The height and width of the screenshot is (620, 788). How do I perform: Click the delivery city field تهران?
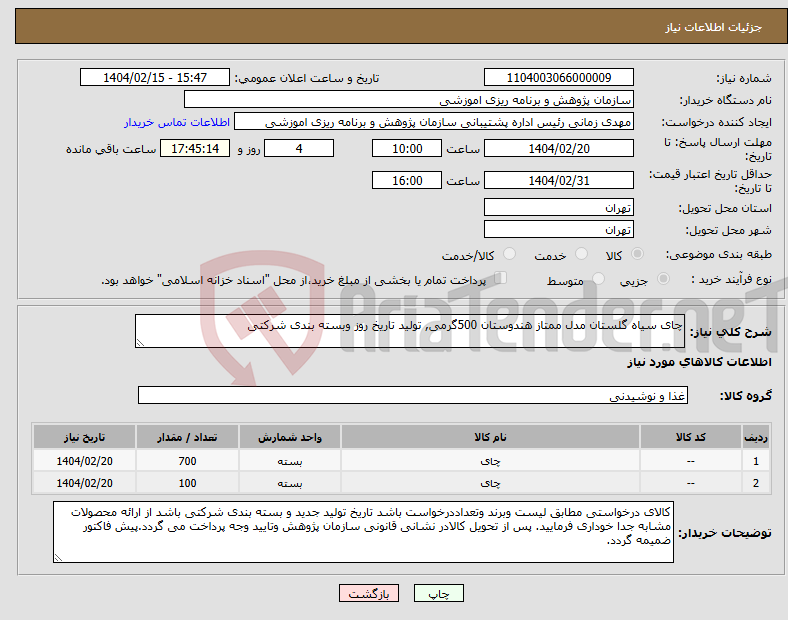[x=559, y=229]
